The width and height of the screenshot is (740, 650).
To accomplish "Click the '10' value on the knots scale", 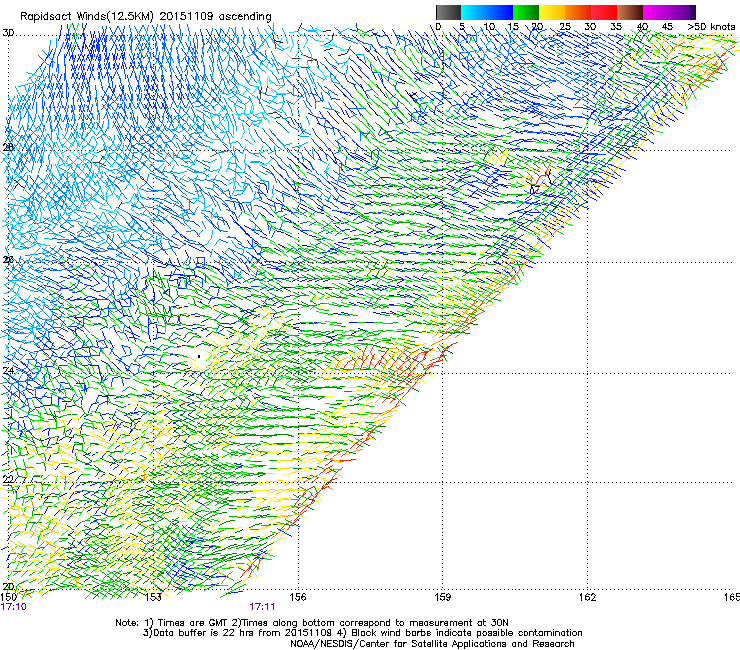I will point(489,26).
